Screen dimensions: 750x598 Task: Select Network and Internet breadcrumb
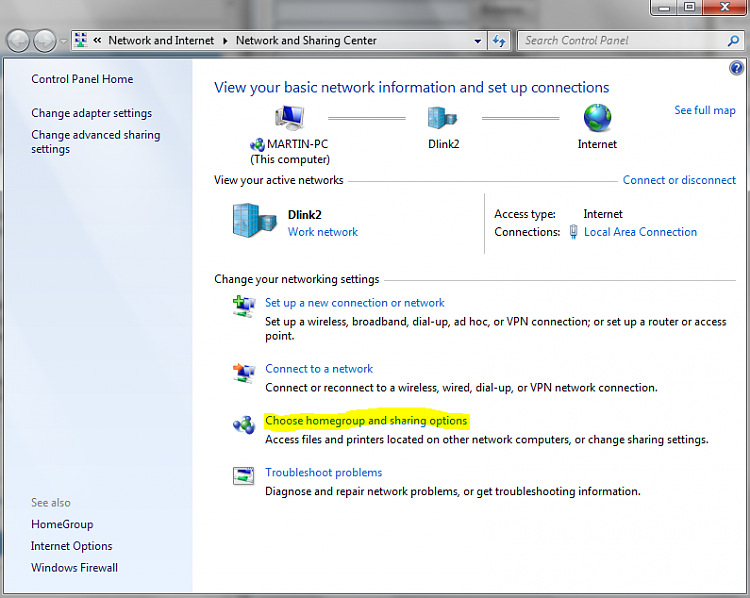click(x=161, y=40)
